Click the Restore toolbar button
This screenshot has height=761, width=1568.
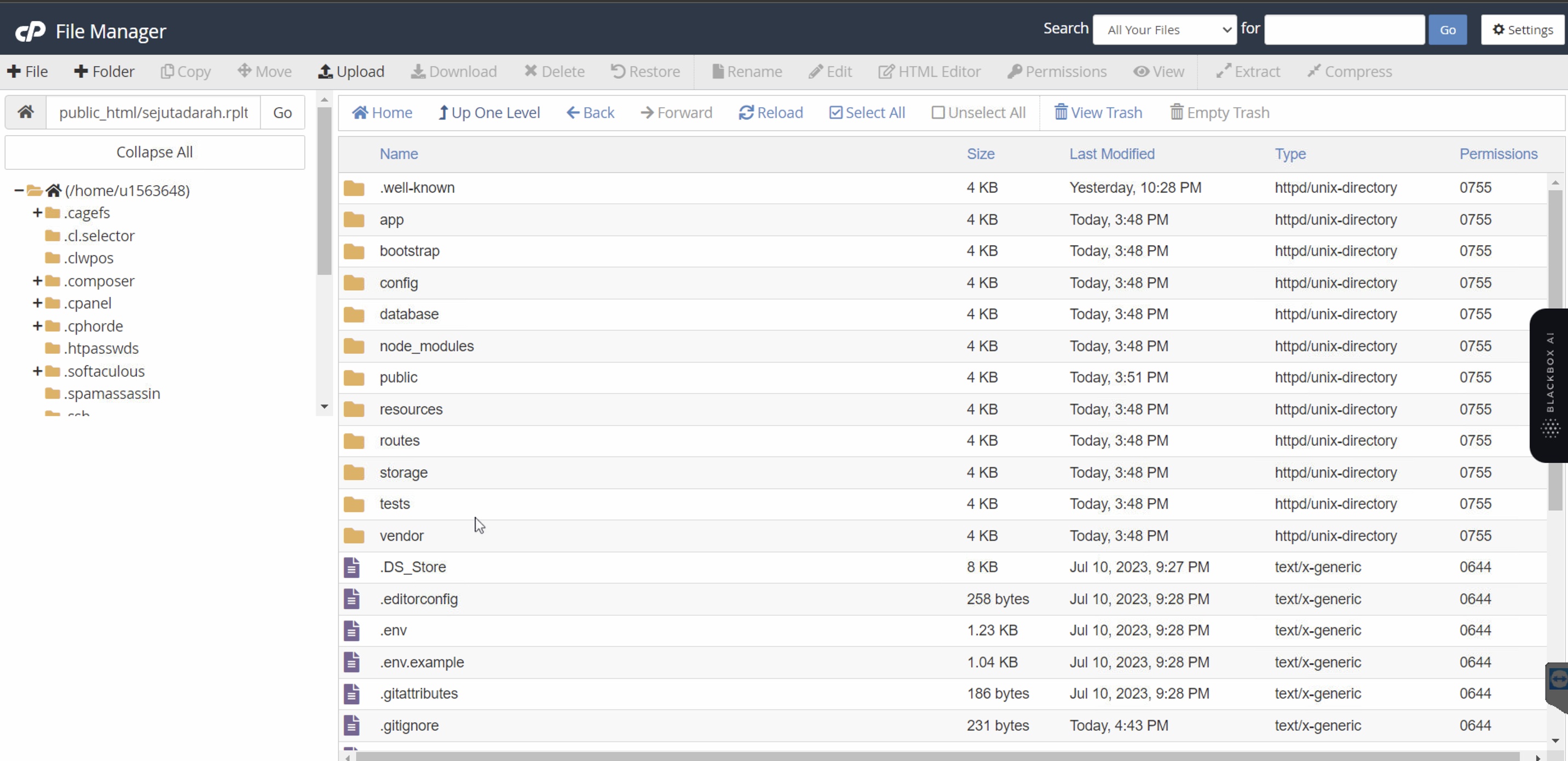[x=645, y=72]
